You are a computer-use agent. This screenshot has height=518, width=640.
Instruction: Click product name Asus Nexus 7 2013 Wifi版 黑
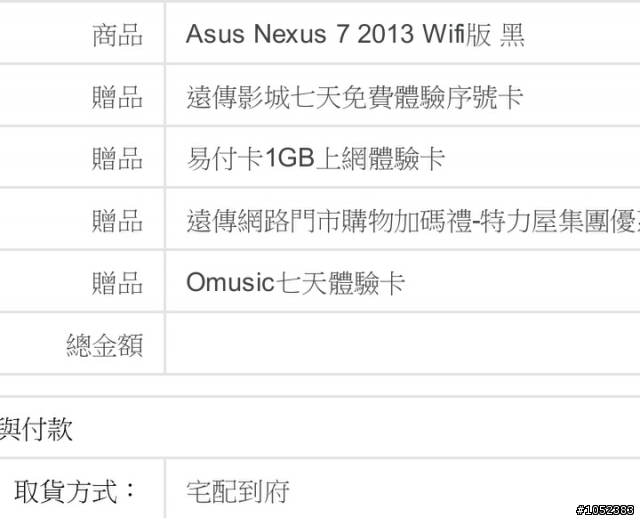coord(355,34)
